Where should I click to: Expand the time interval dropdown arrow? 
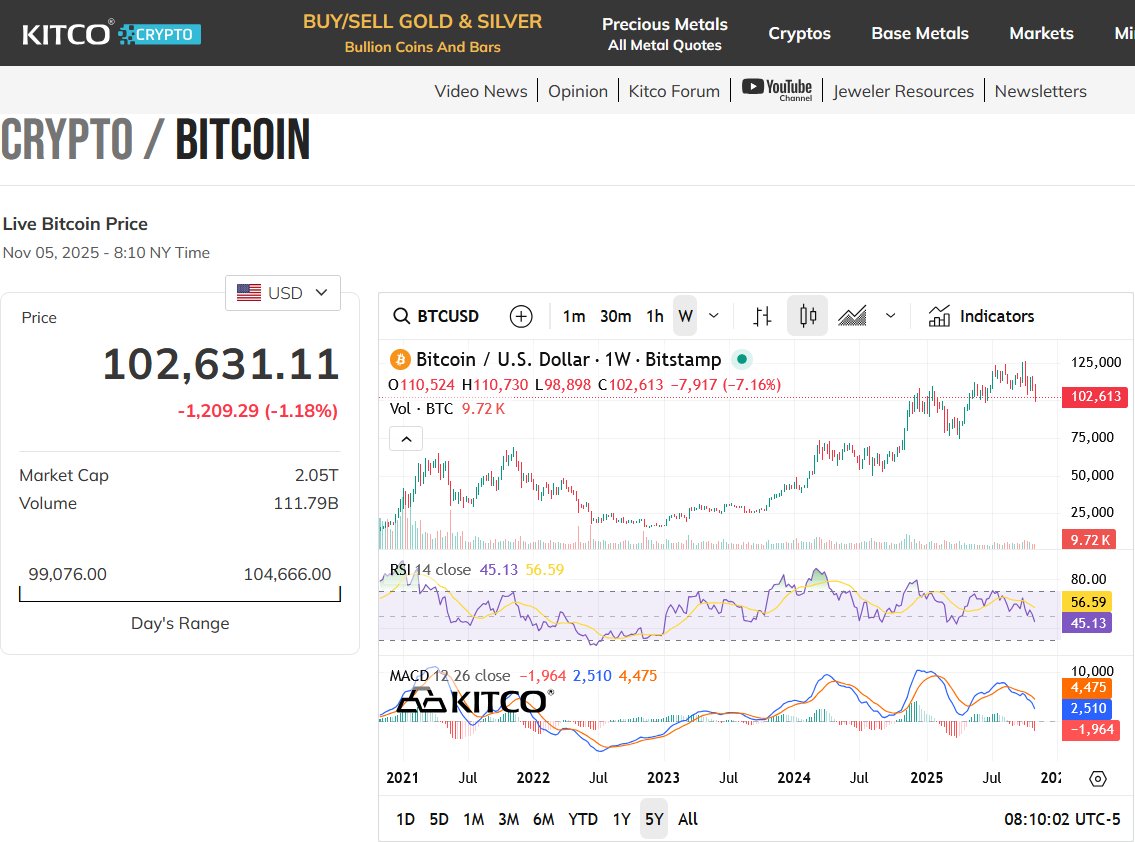pyautogui.click(x=714, y=316)
